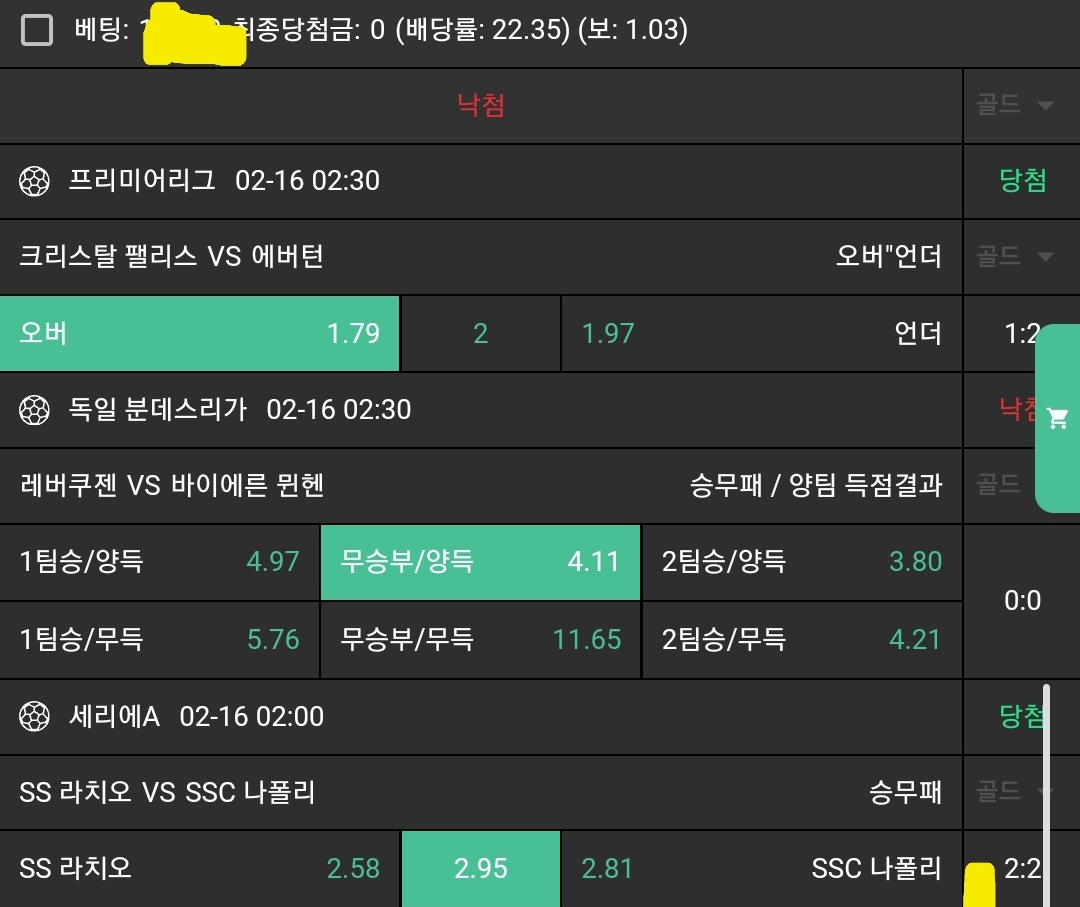Open the 골드 dropdown in the 낙첨 row
The image size is (1080, 907).
[1016, 106]
